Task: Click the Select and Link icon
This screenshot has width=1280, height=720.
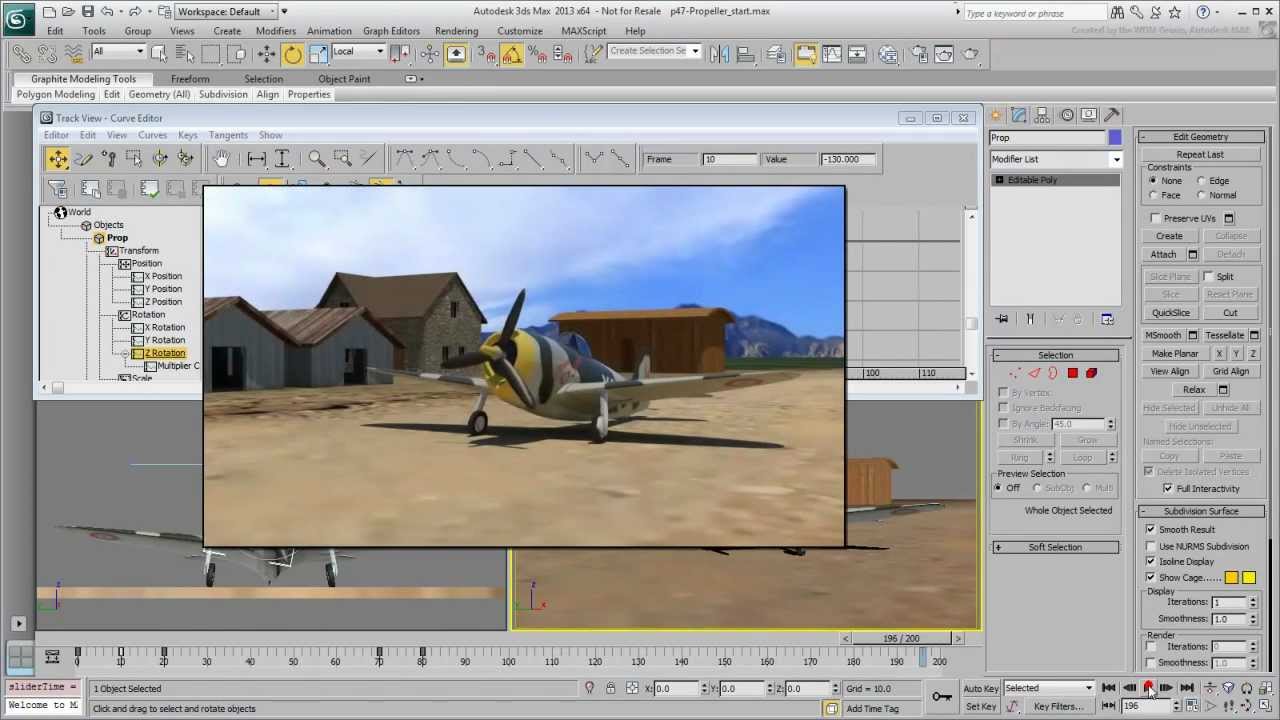Action: 21,54
